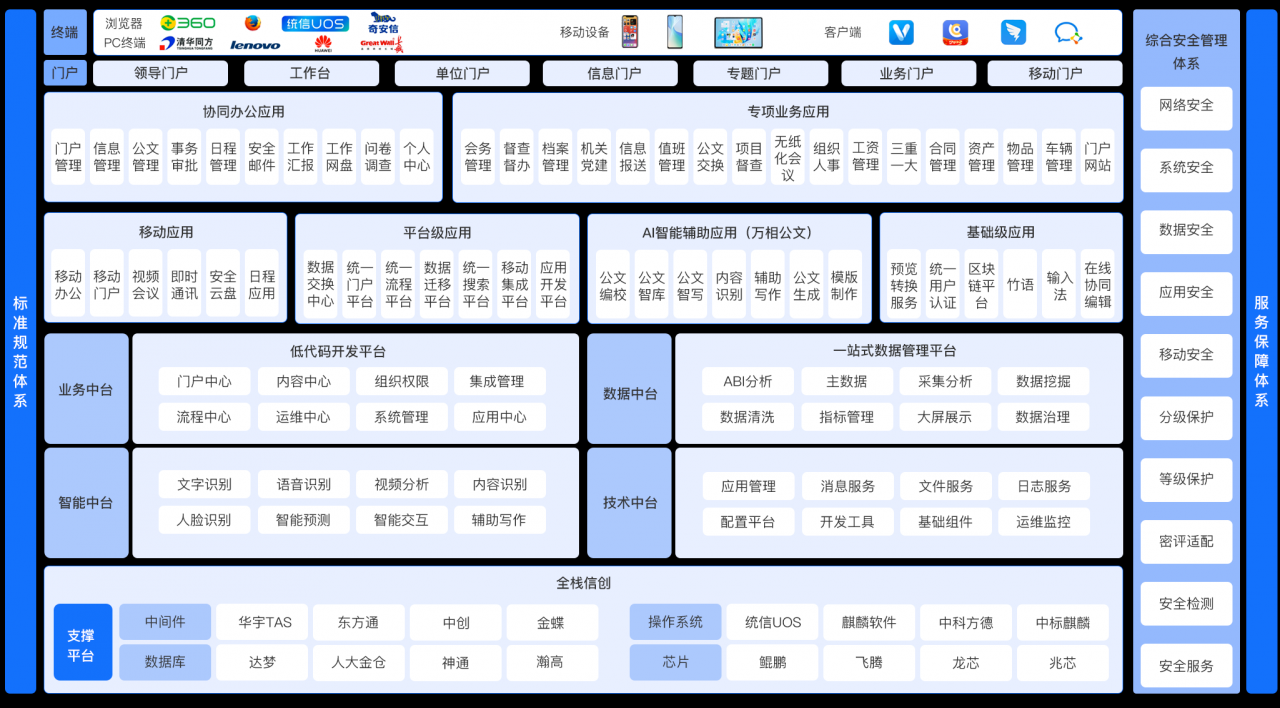Select the 业务门户 portal tab

(x=908, y=73)
